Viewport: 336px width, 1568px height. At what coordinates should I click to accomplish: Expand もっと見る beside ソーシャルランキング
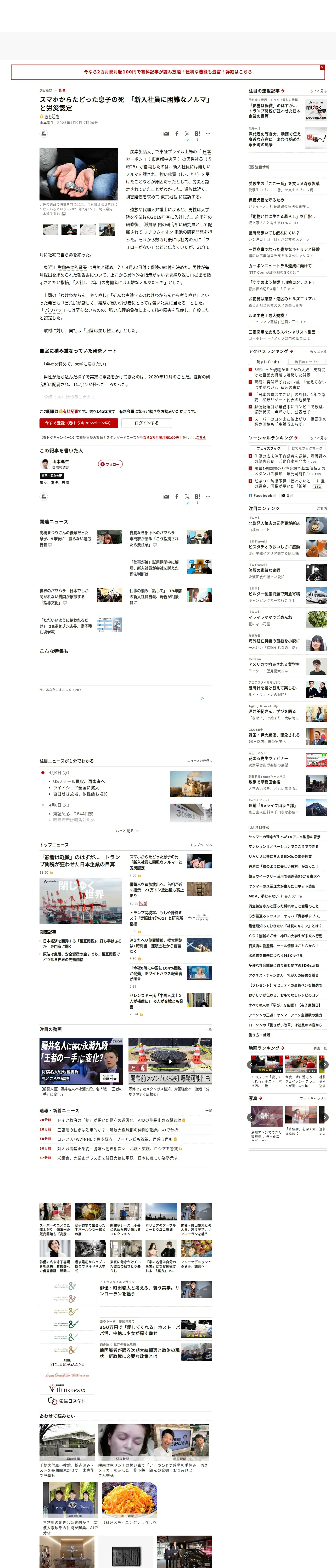(x=318, y=438)
